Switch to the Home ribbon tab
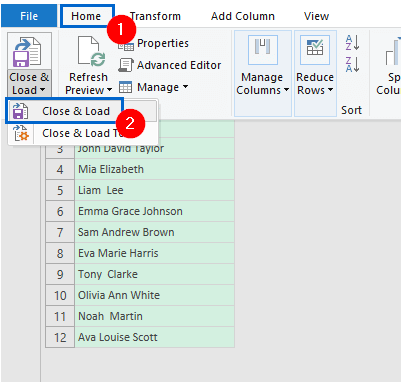The height and width of the screenshot is (382, 401). coord(86,16)
